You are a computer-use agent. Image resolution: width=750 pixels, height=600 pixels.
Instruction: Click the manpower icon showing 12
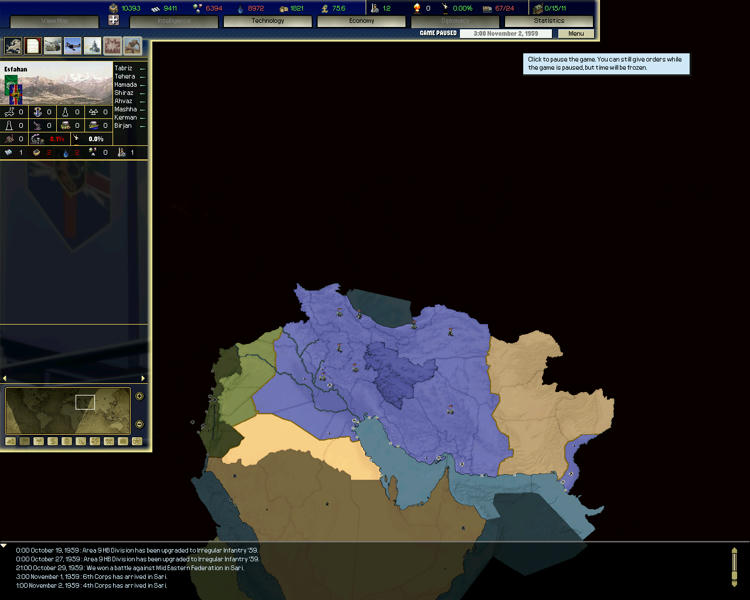pos(375,8)
